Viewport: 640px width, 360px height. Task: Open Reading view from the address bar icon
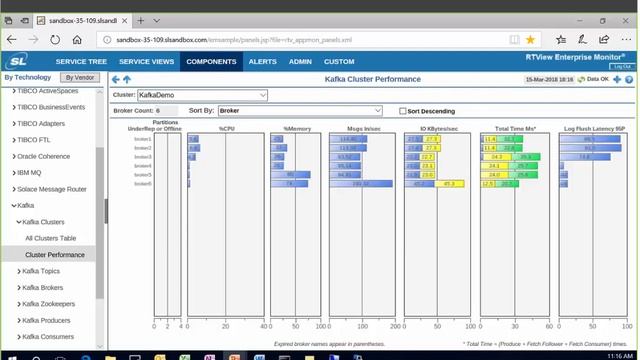click(514, 40)
